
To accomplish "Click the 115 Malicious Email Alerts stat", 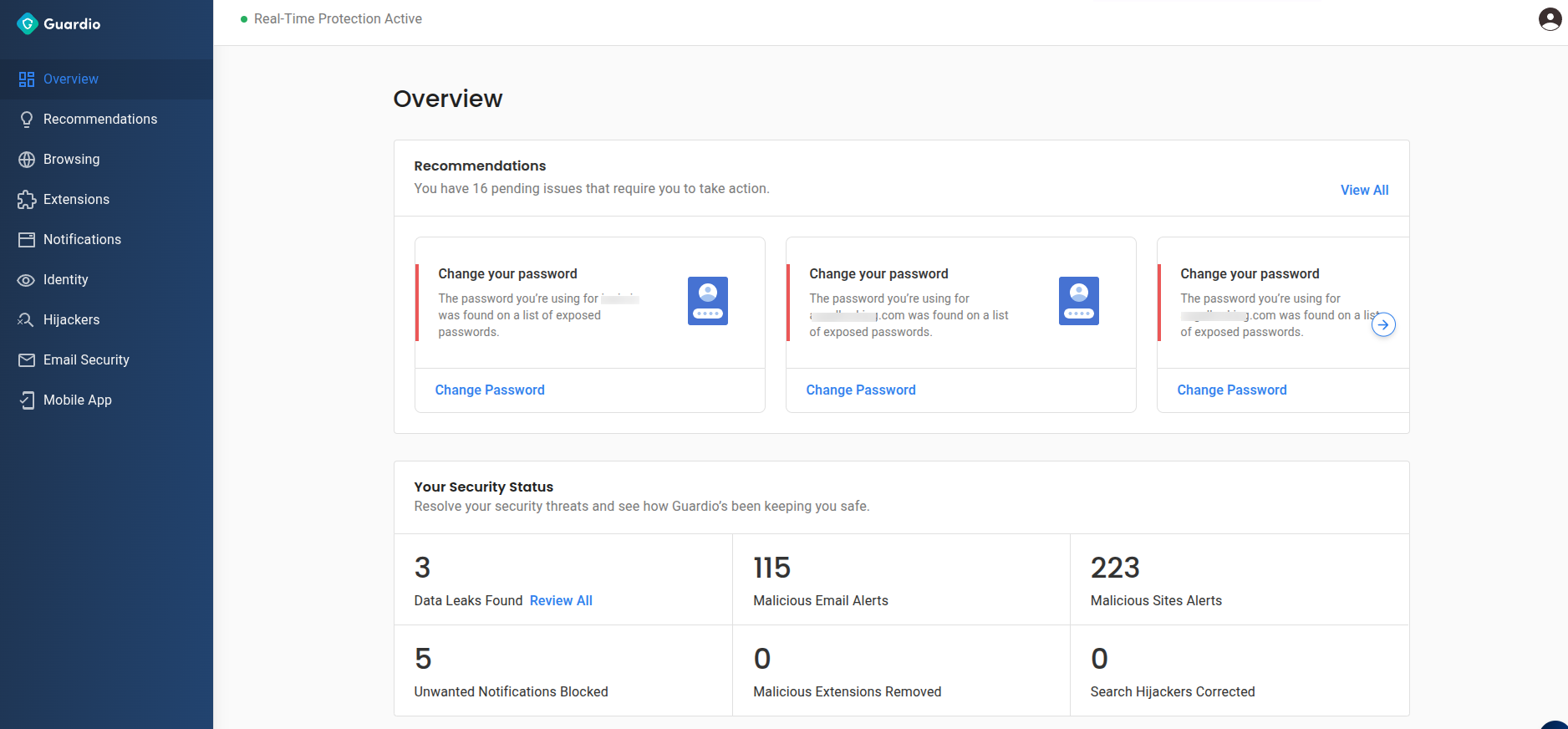I will (901, 580).
